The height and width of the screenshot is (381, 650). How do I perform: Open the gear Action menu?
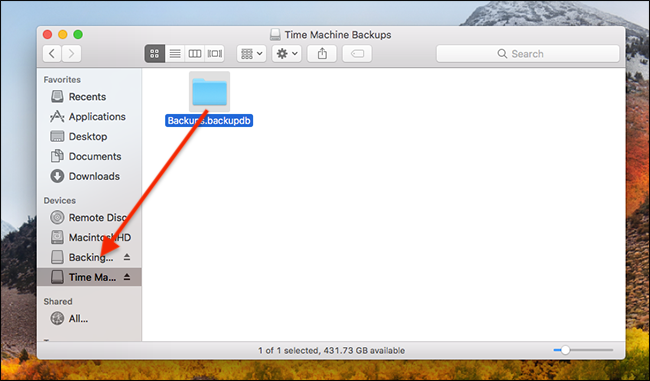coord(287,53)
